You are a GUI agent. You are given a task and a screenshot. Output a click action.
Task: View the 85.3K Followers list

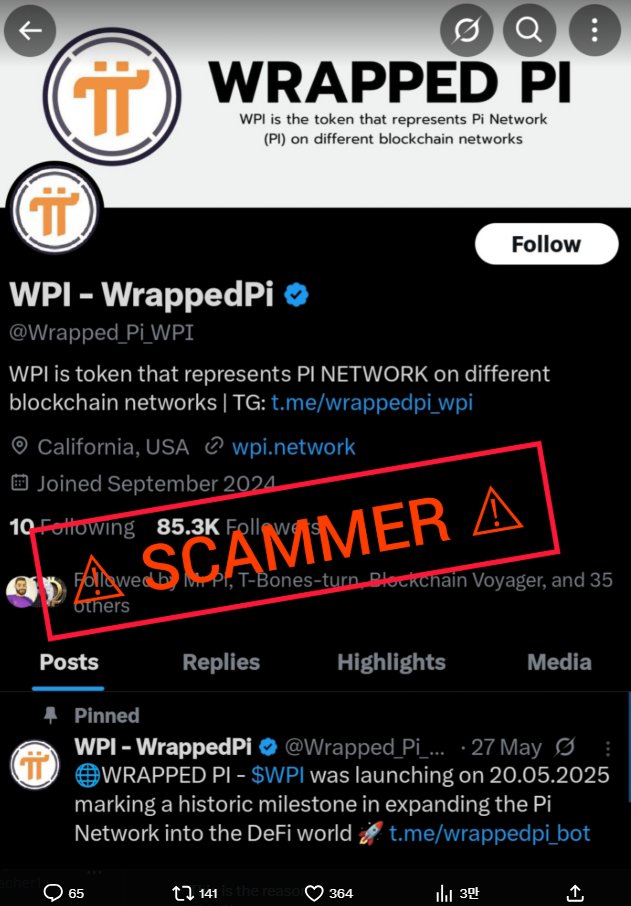(237, 527)
